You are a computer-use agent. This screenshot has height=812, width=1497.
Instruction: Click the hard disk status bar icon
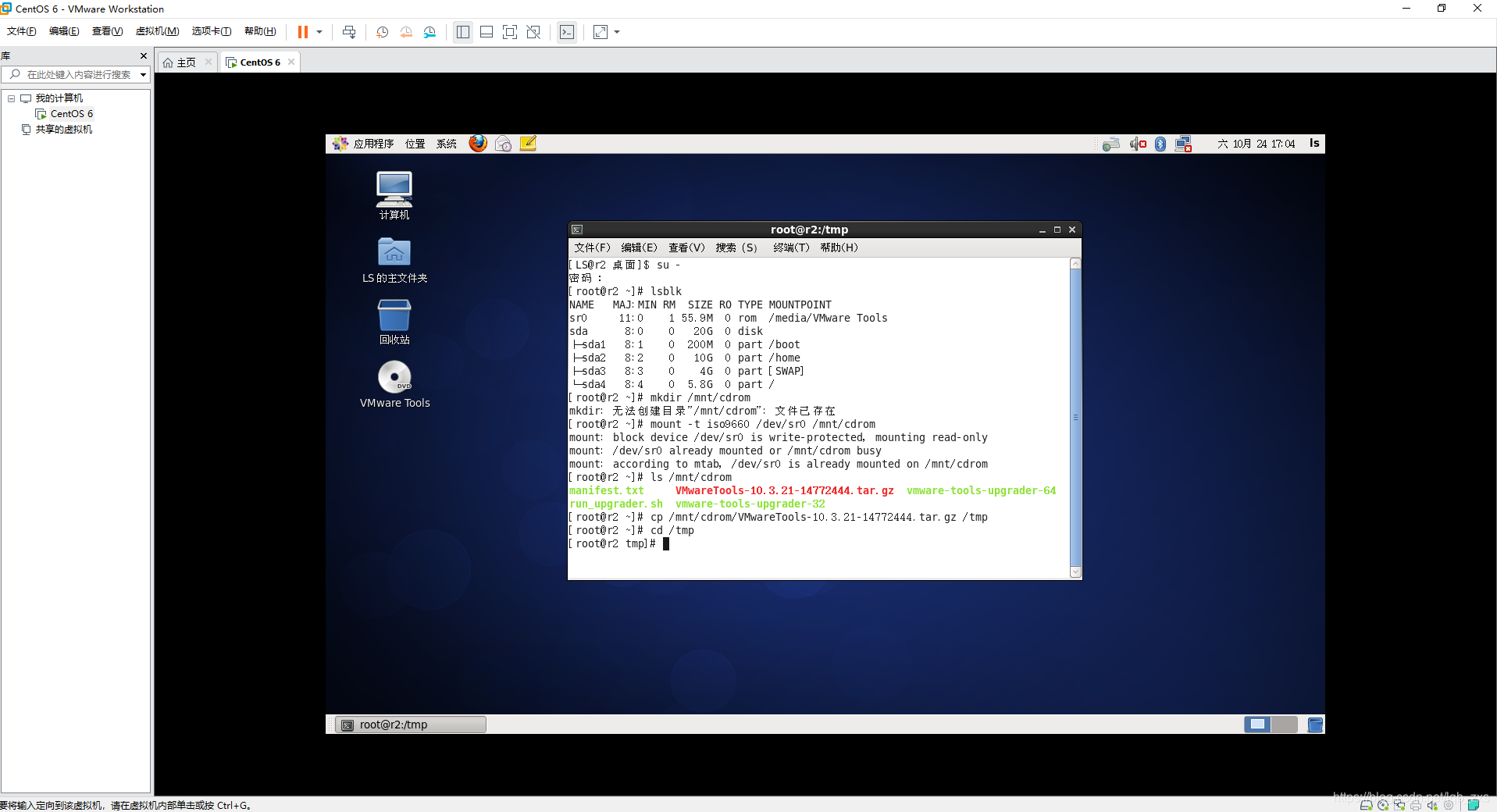pyautogui.click(x=1366, y=805)
